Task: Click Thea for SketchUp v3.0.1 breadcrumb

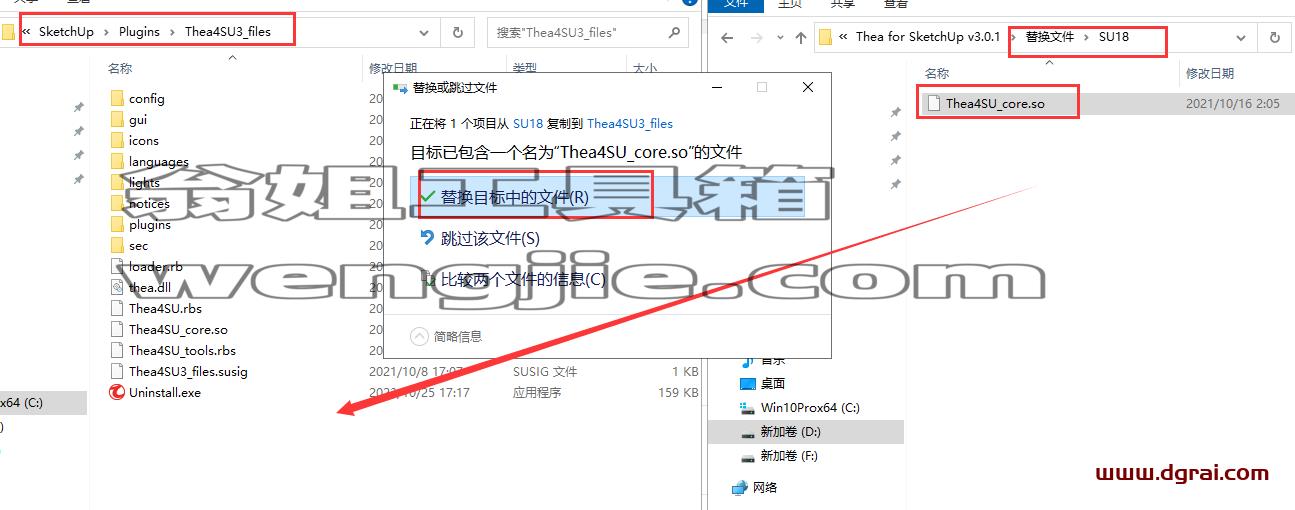Action: coord(928,37)
